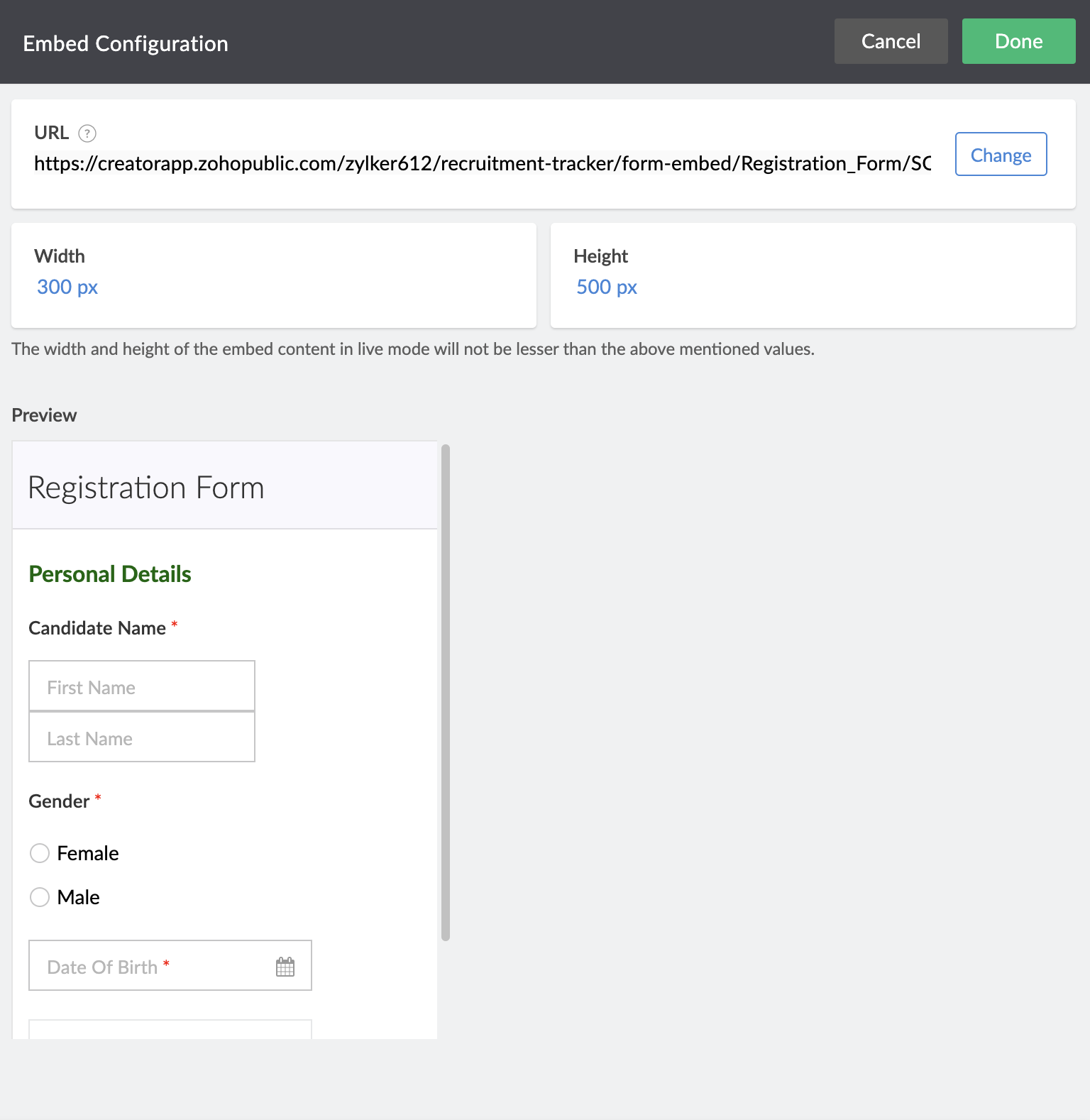
Task: Click the partially visible field below Date Of Birth
Action: click(170, 1030)
